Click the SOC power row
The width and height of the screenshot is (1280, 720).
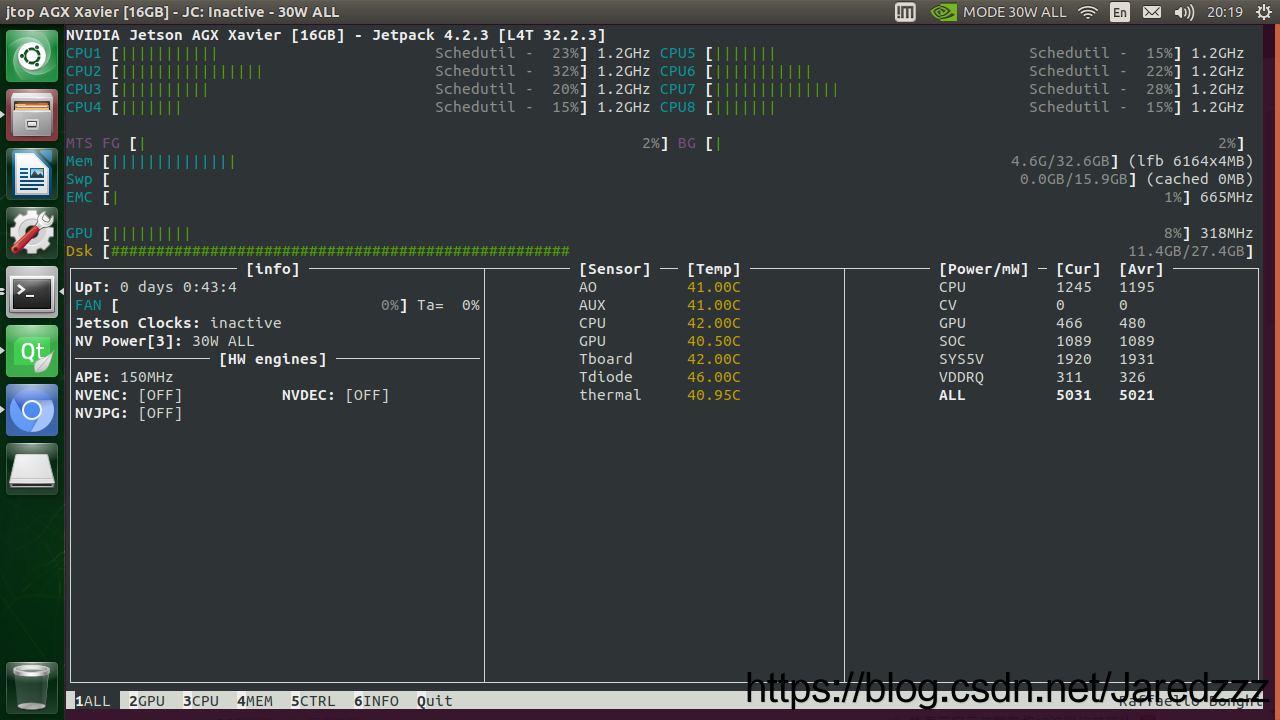point(1047,341)
